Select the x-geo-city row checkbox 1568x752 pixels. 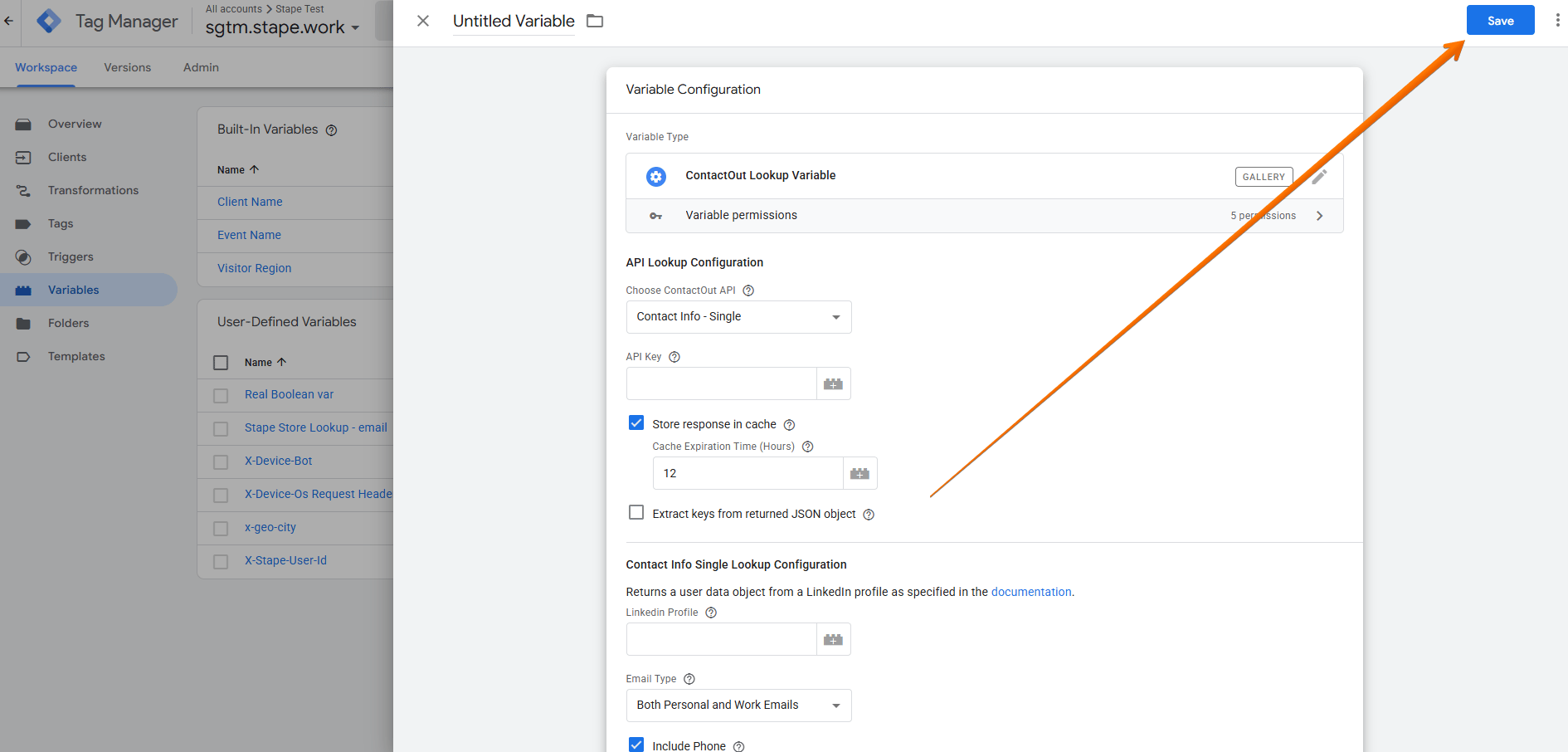pyautogui.click(x=221, y=529)
